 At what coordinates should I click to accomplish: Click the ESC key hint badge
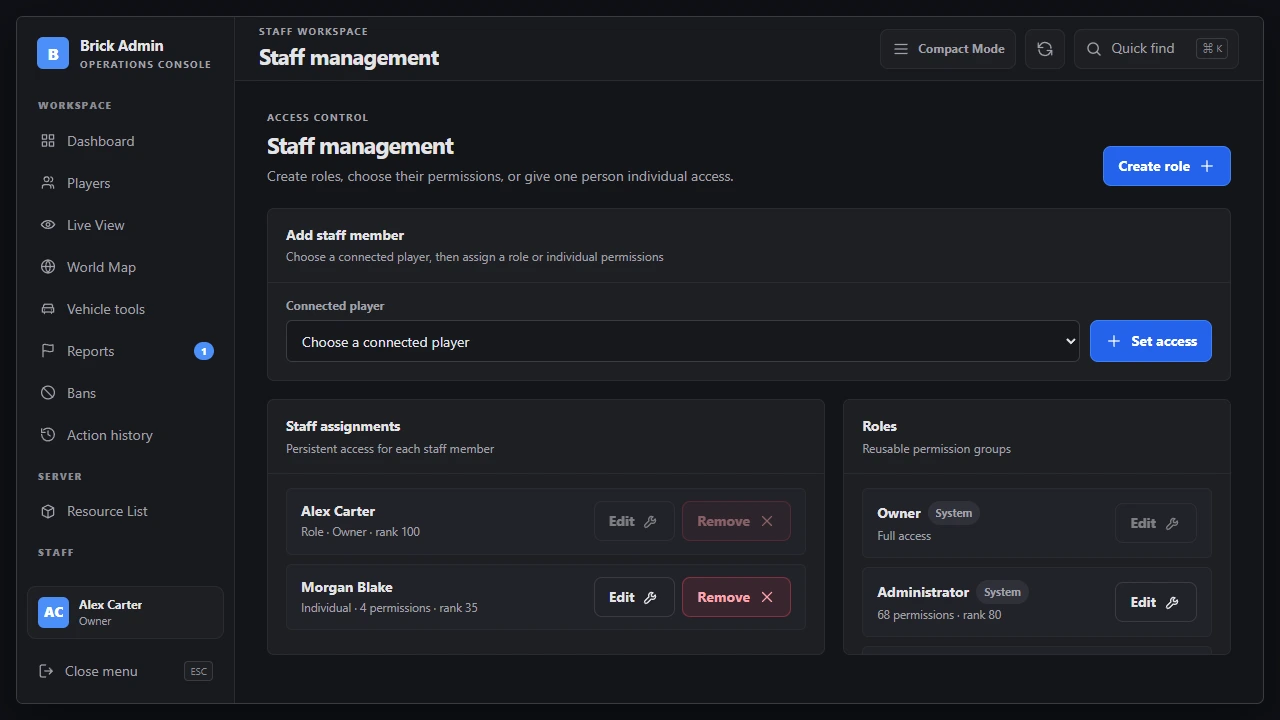[199, 671]
